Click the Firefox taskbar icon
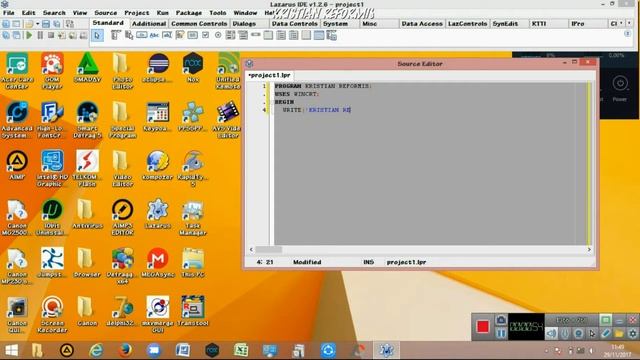The width and height of the screenshot is (640, 360). pos(125,350)
